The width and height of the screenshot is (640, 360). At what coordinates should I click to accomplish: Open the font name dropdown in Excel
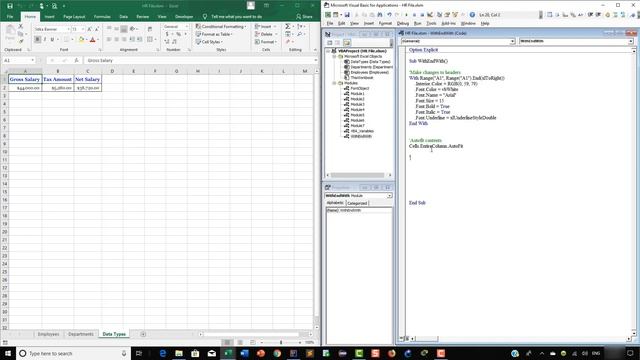pos(68,29)
